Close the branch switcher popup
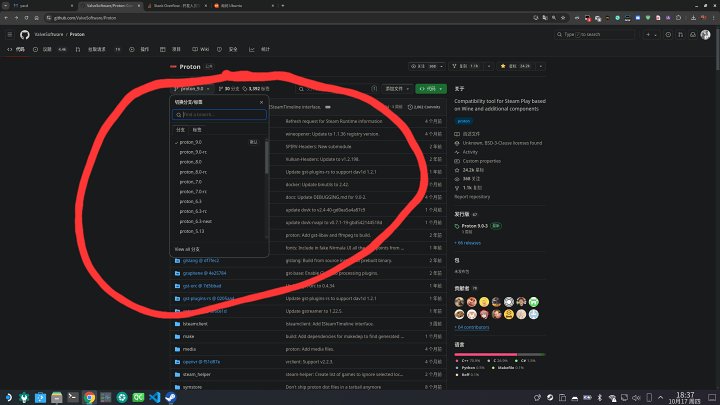The height and width of the screenshot is (405, 720). click(262, 101)
